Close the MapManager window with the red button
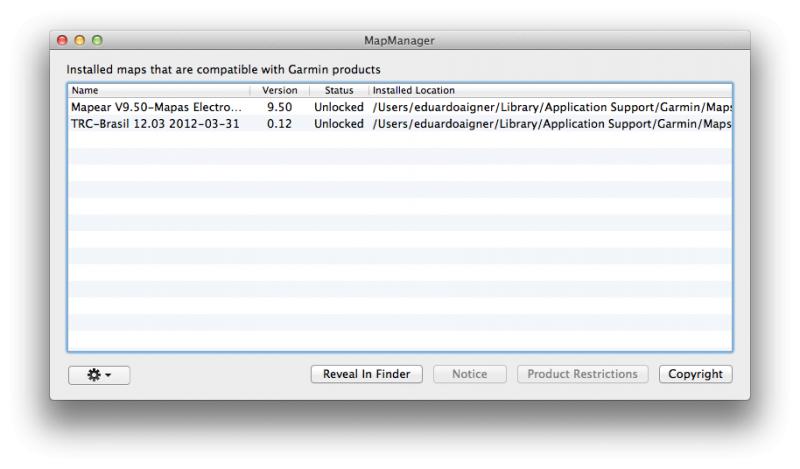Viewport: 800px width, 469px height. click(62, 40)
